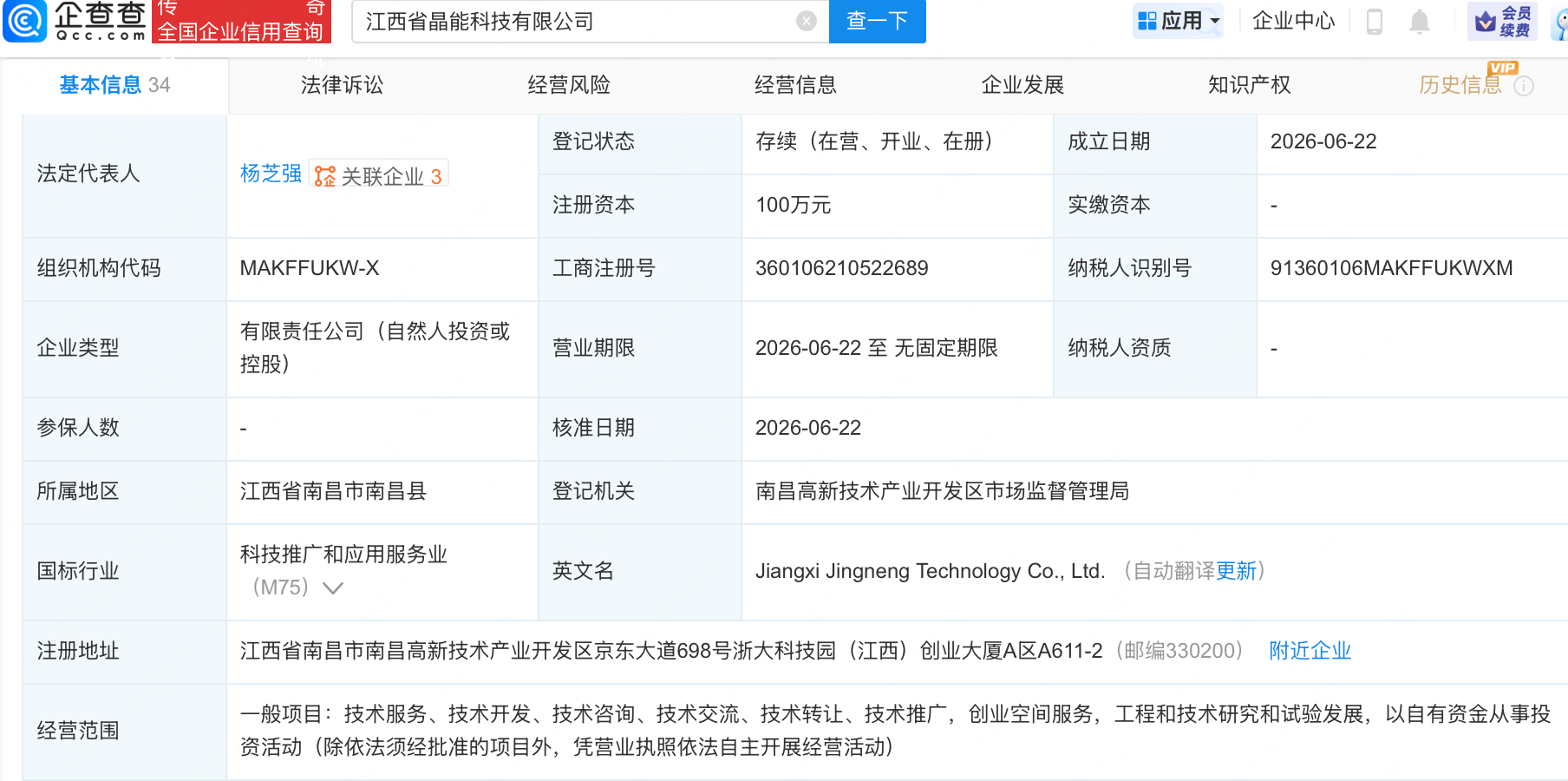Select English name Jiangxi Jingneng Technology Co., Ltd.
The width and height of the screenshot is (1568, 781).
(x=931, y=571)
